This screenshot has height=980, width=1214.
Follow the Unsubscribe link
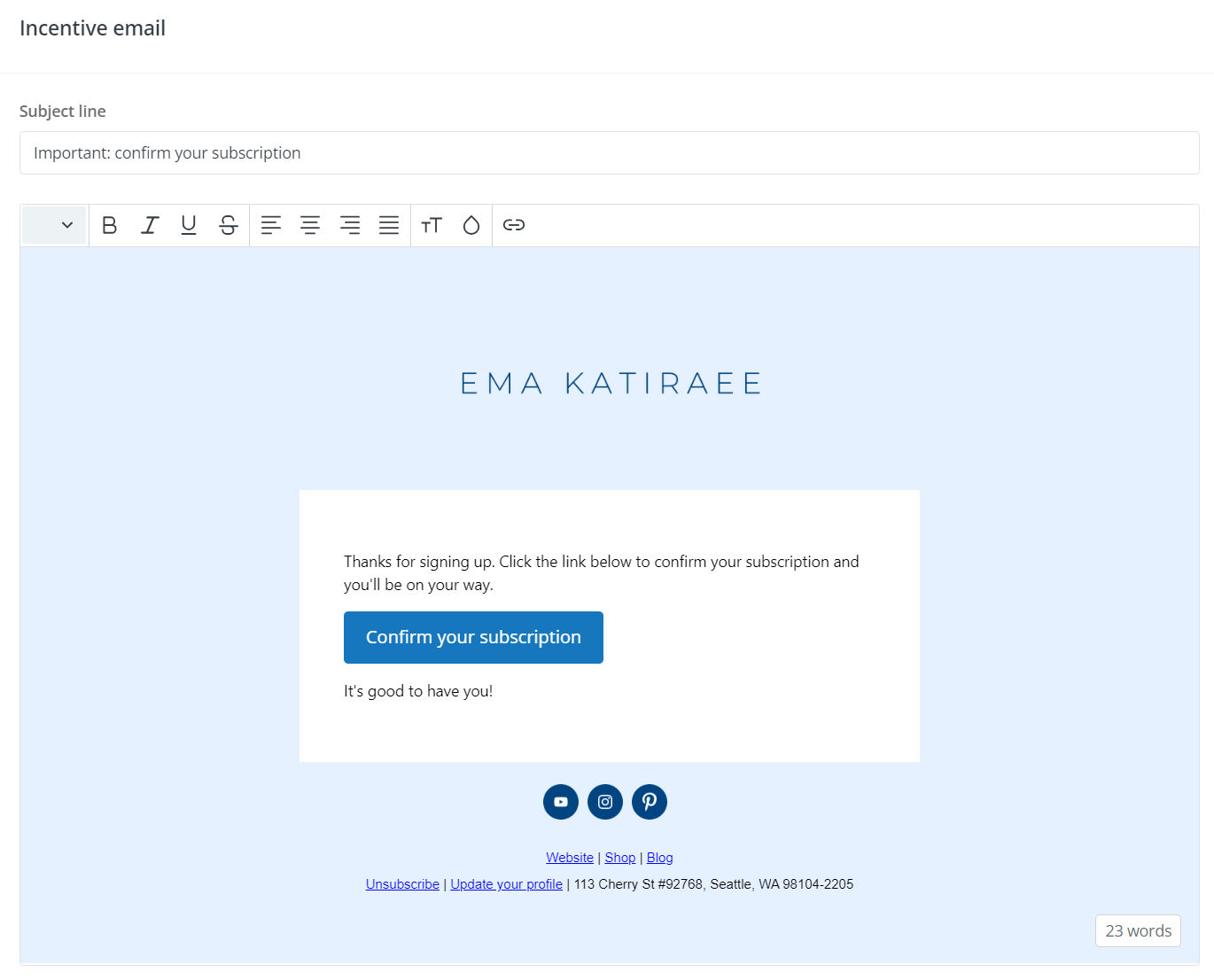click(x=402, y=883)
